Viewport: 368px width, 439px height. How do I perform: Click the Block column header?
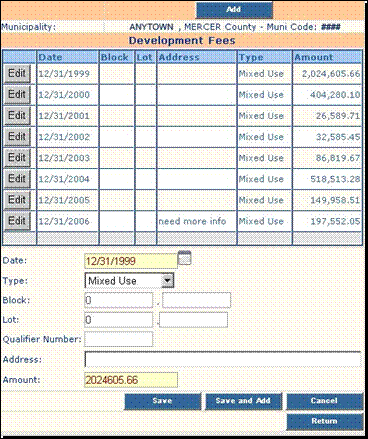click(x=117, y=57)
